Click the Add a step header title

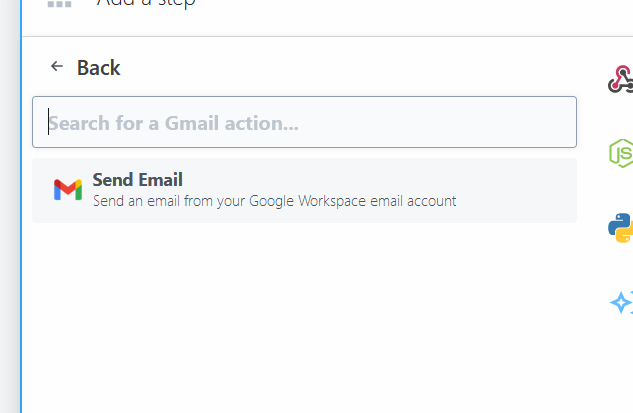click(146, 4)
